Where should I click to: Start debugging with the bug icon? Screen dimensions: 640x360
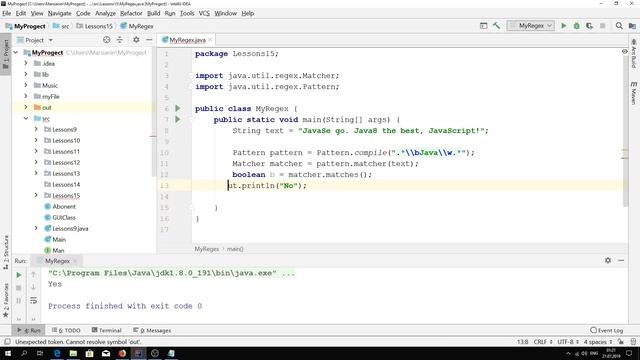[x=576, y=26]
